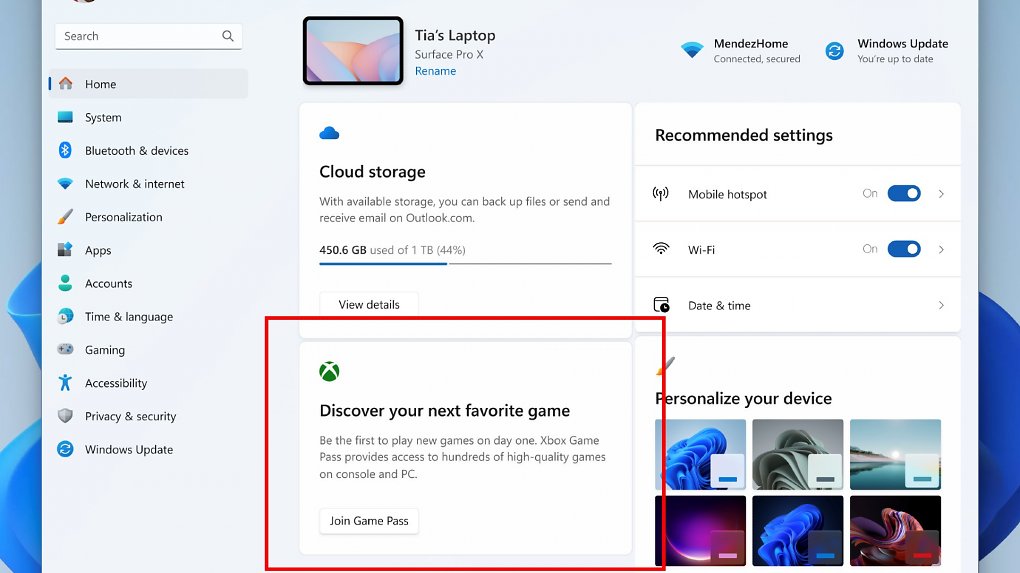Open Privacy & security settings

(148, 416)
